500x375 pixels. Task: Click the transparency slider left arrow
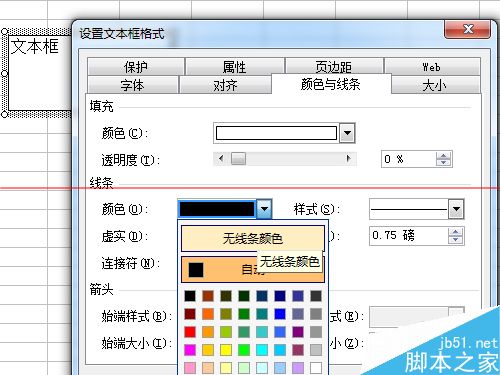pos(221,159)
